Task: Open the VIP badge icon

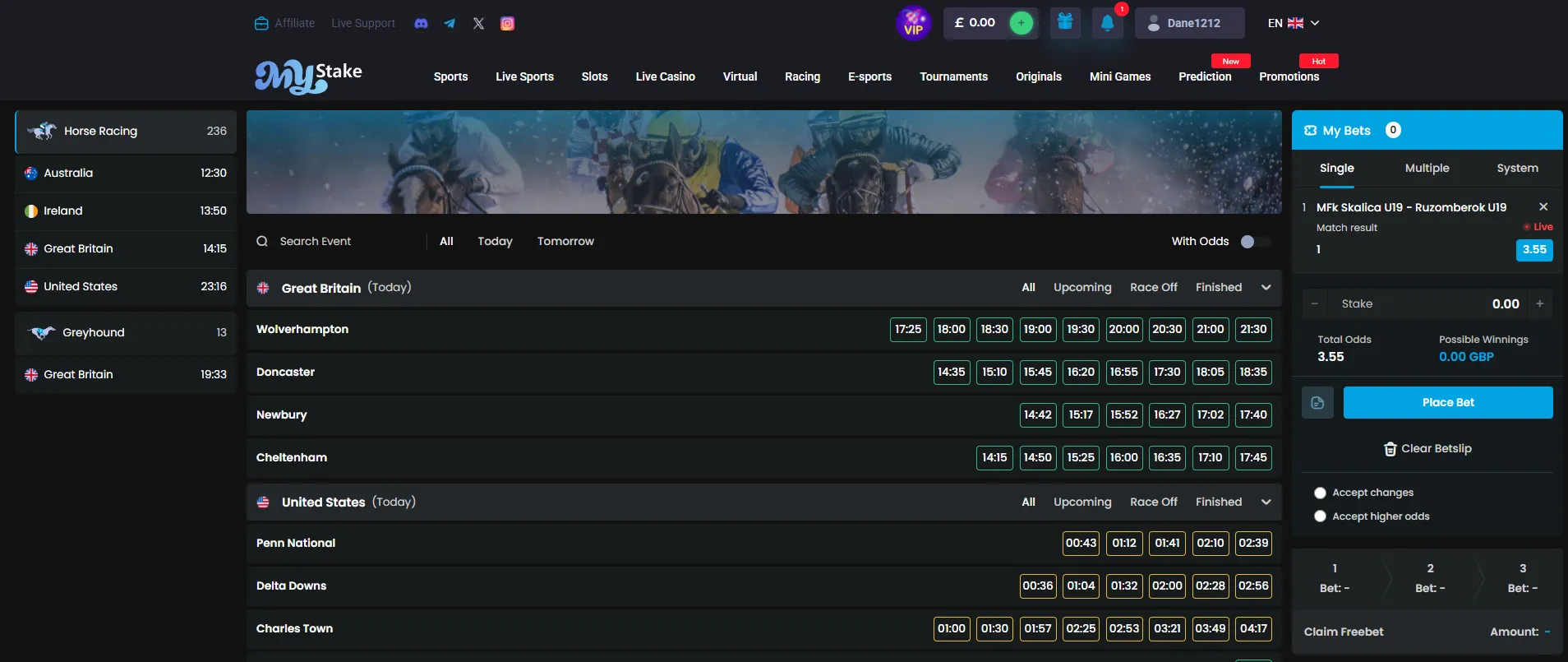Action: [x=913, y=23]
